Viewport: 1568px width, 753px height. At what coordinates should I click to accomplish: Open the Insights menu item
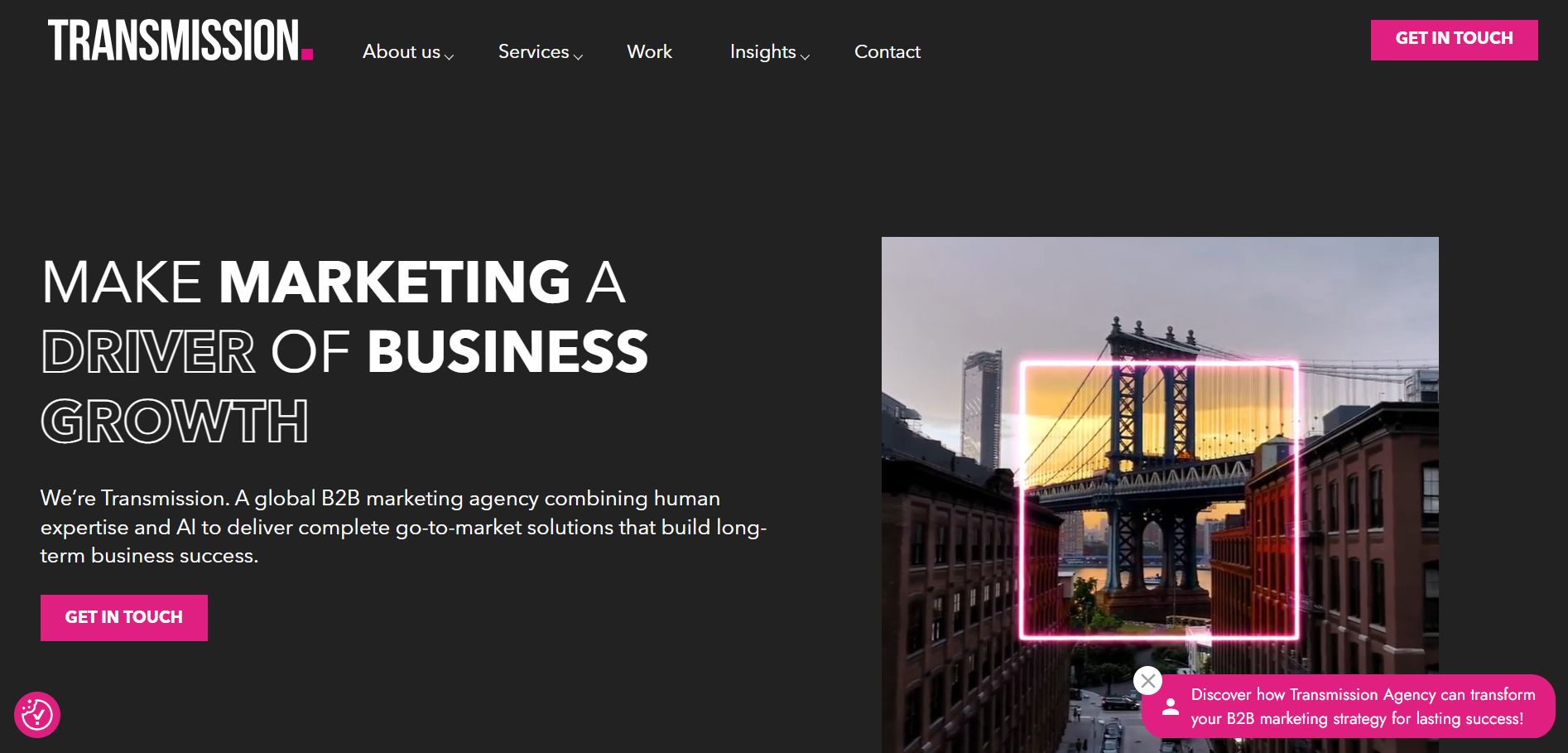click(x=762, y=51)
